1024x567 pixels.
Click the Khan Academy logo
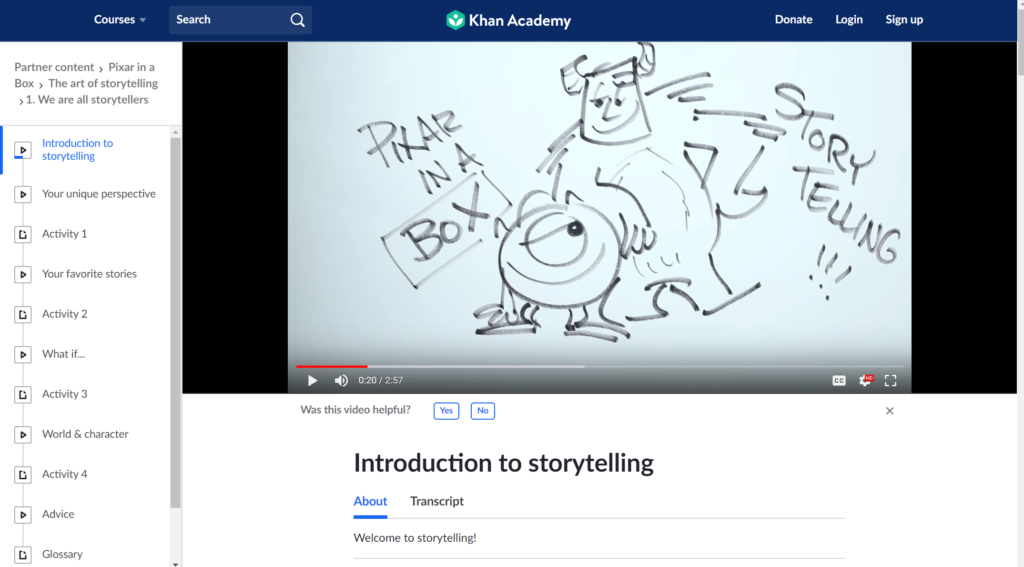click(x=508, y=20)
